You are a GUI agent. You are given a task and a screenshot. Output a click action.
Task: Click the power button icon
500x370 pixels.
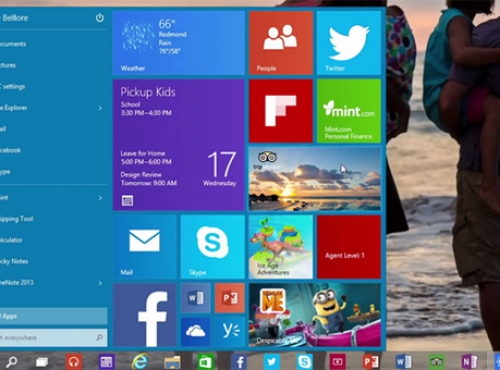(100, 18)
